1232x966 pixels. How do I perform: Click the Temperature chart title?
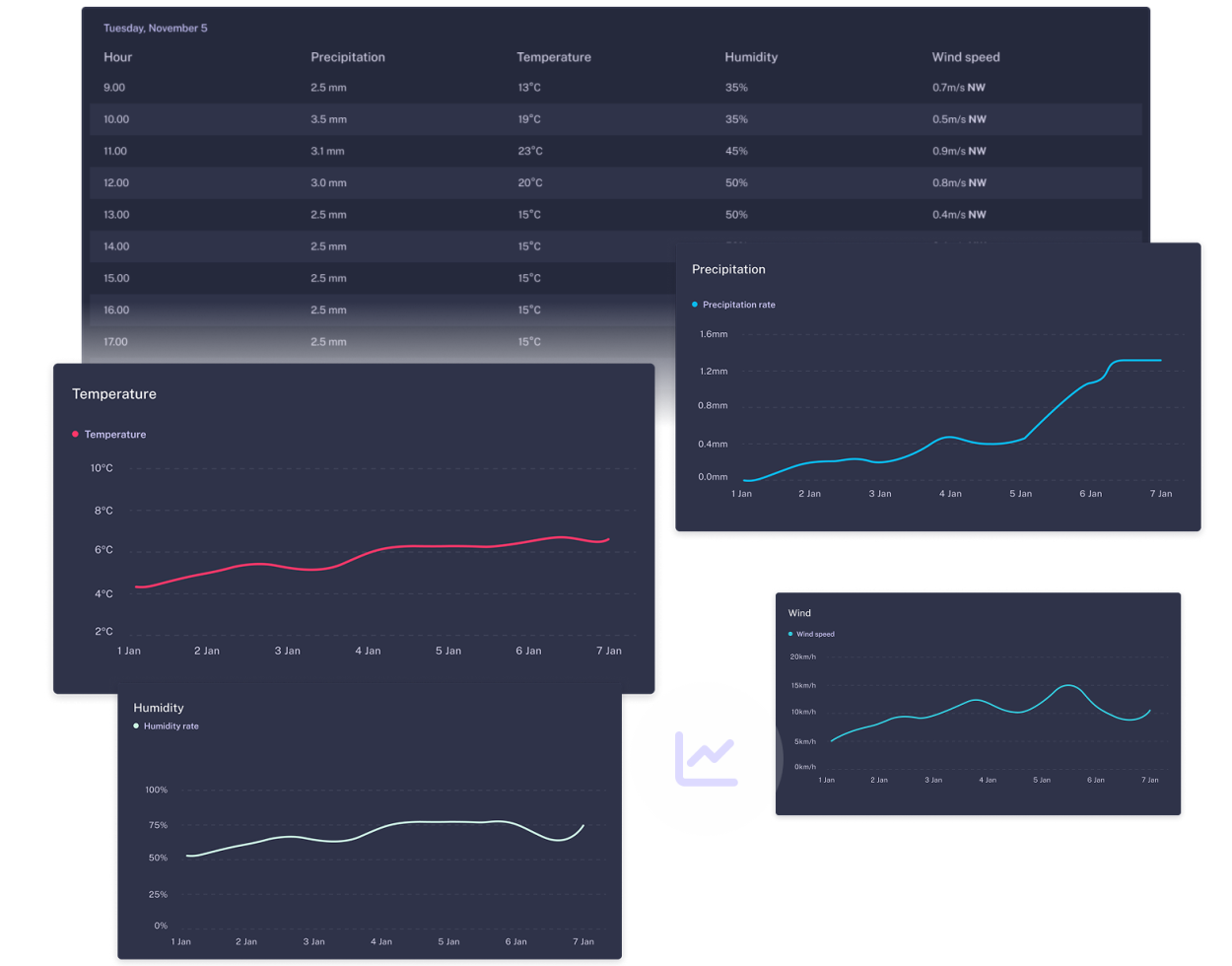click(113, 393)
